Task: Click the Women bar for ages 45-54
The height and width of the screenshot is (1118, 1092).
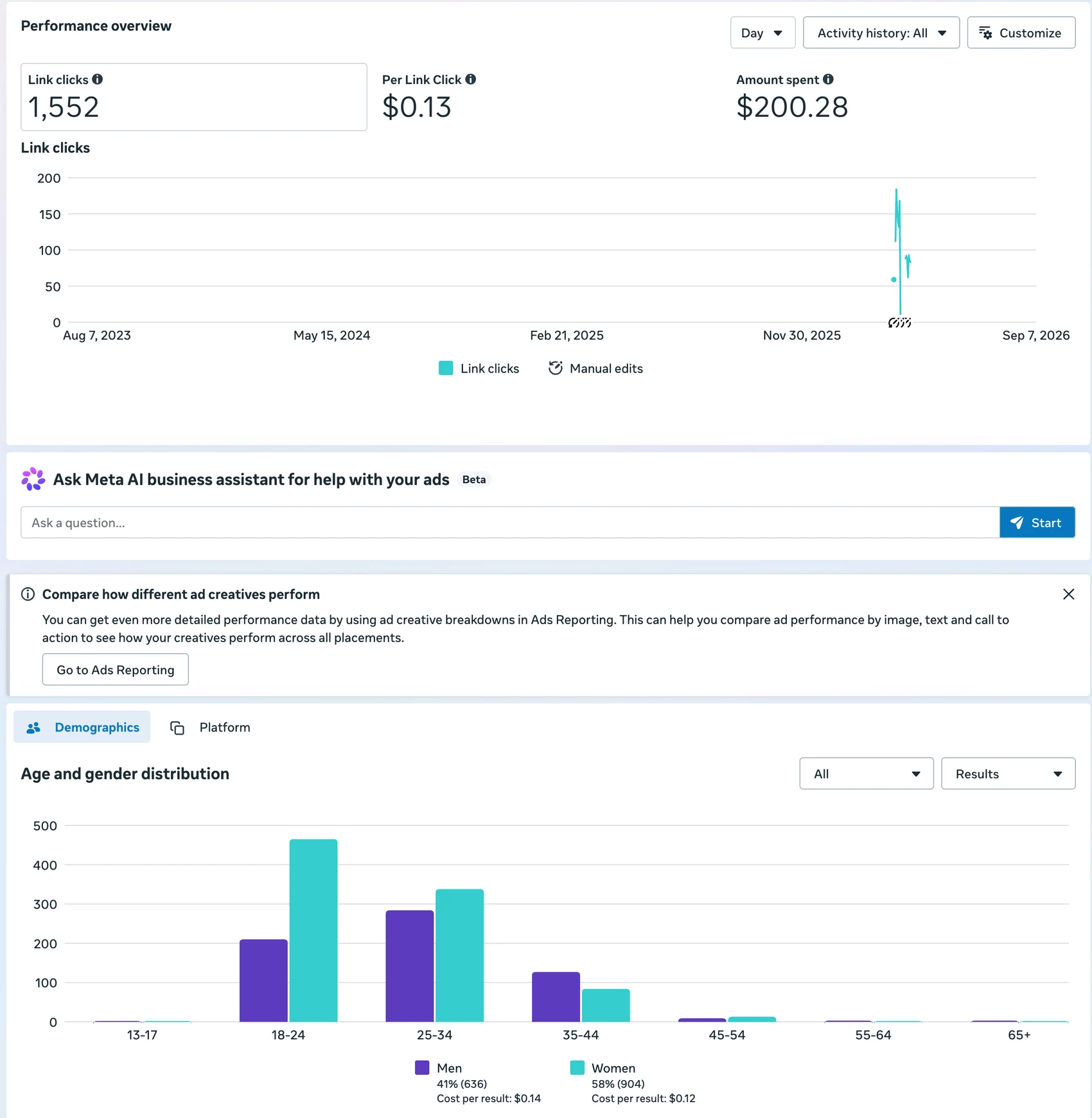Action: click(752, 1019)
